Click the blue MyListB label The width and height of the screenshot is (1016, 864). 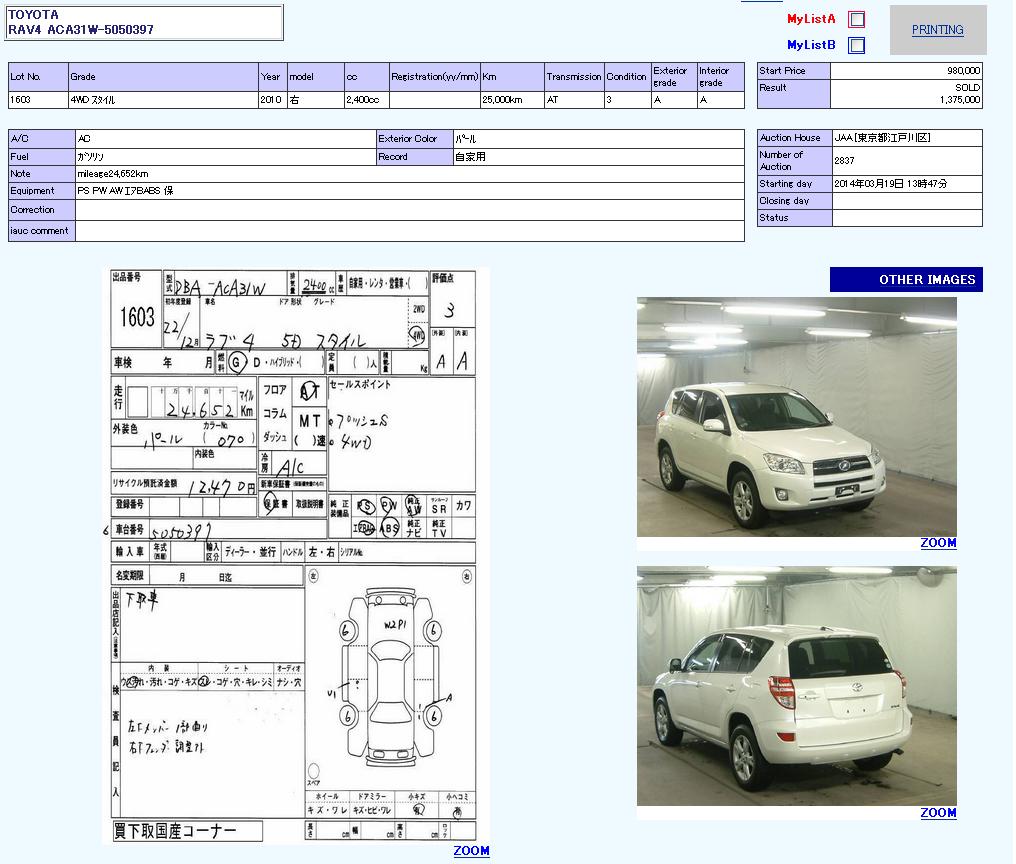(811, 45)
